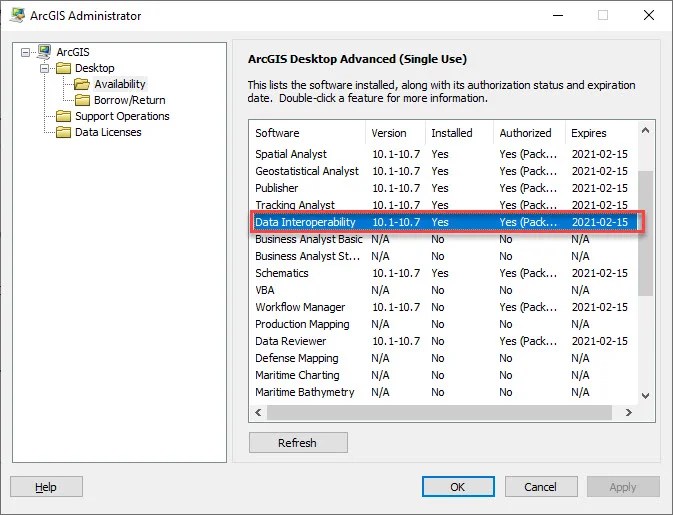
Task: Click Schematics' Authorized value Yes (Pack...
Action: click(x=528, y=273)
